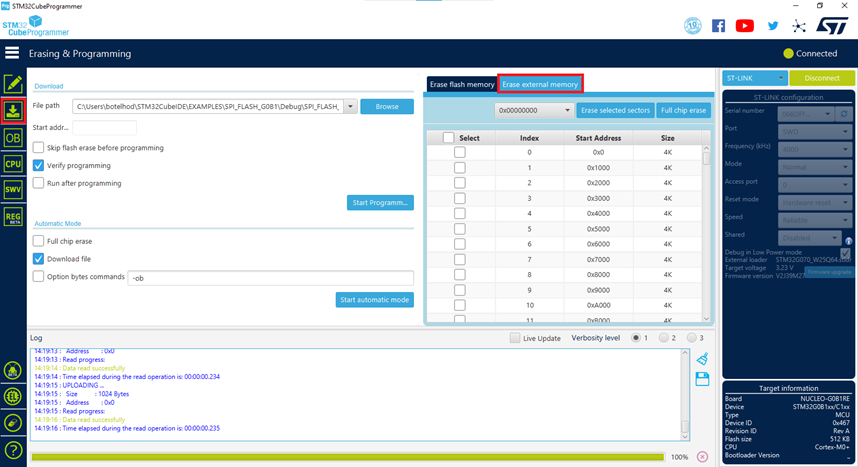Open the YouTube link icon
Image resolution: width=858 pixels, height=467 pixels.
tap(745, 26)
